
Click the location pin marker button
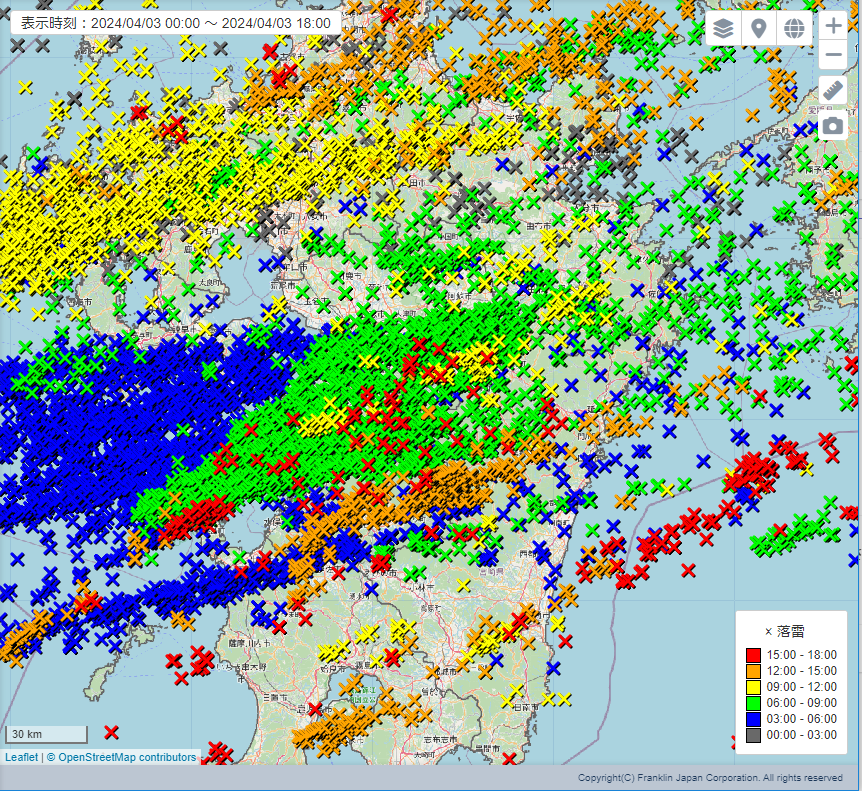pyautogui.click(x=759, y=28)
